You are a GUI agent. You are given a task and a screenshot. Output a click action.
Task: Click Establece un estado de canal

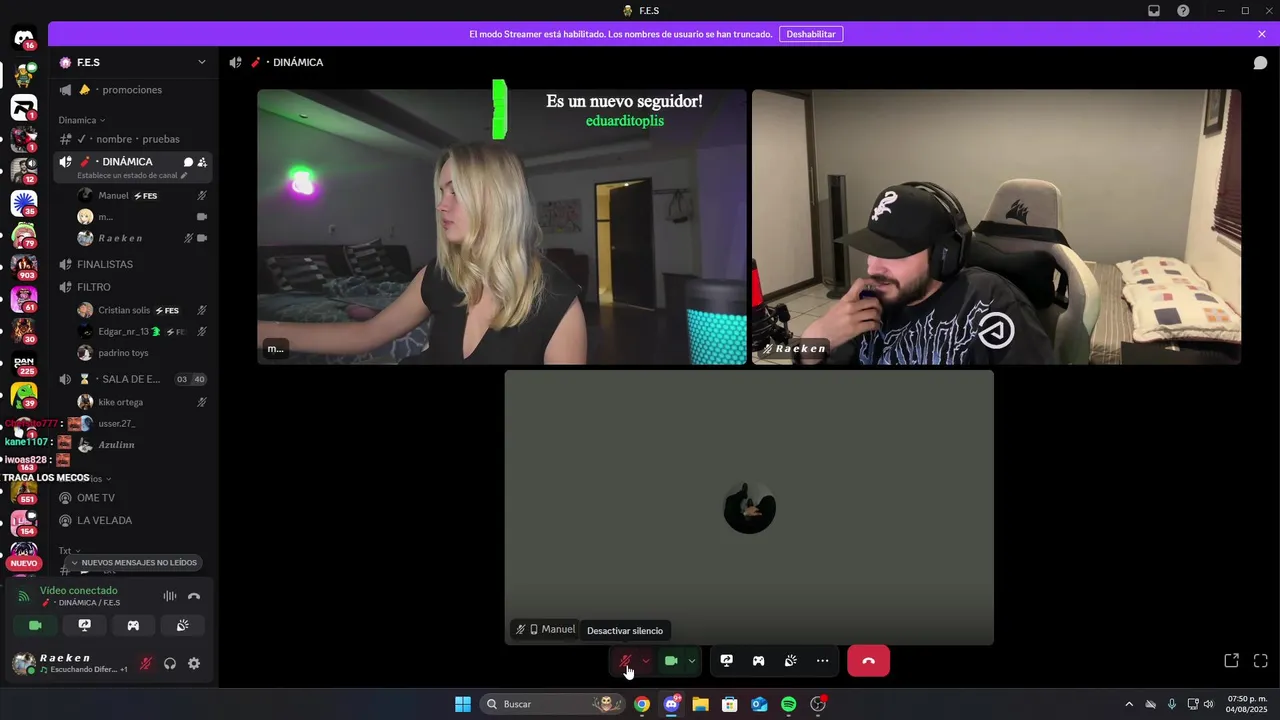pos(132,176)
